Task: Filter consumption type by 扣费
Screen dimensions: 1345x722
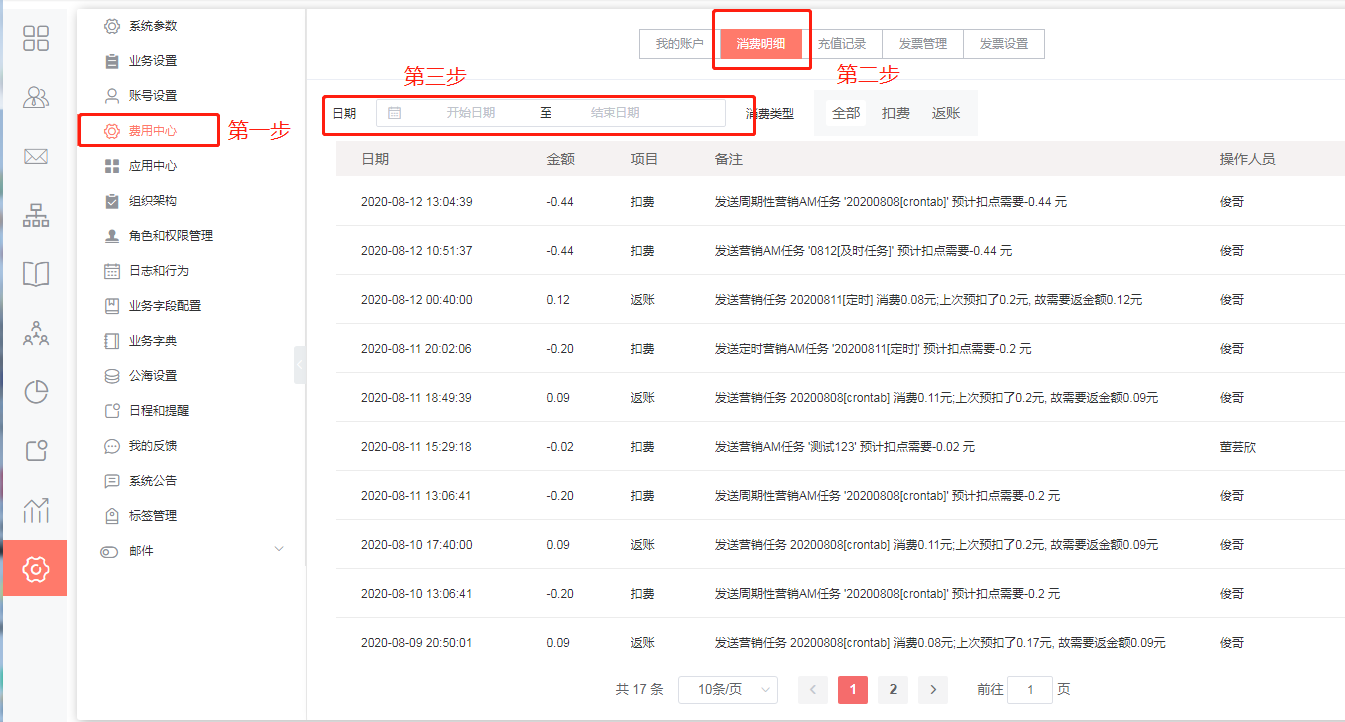Action: (x=896, y=113)
